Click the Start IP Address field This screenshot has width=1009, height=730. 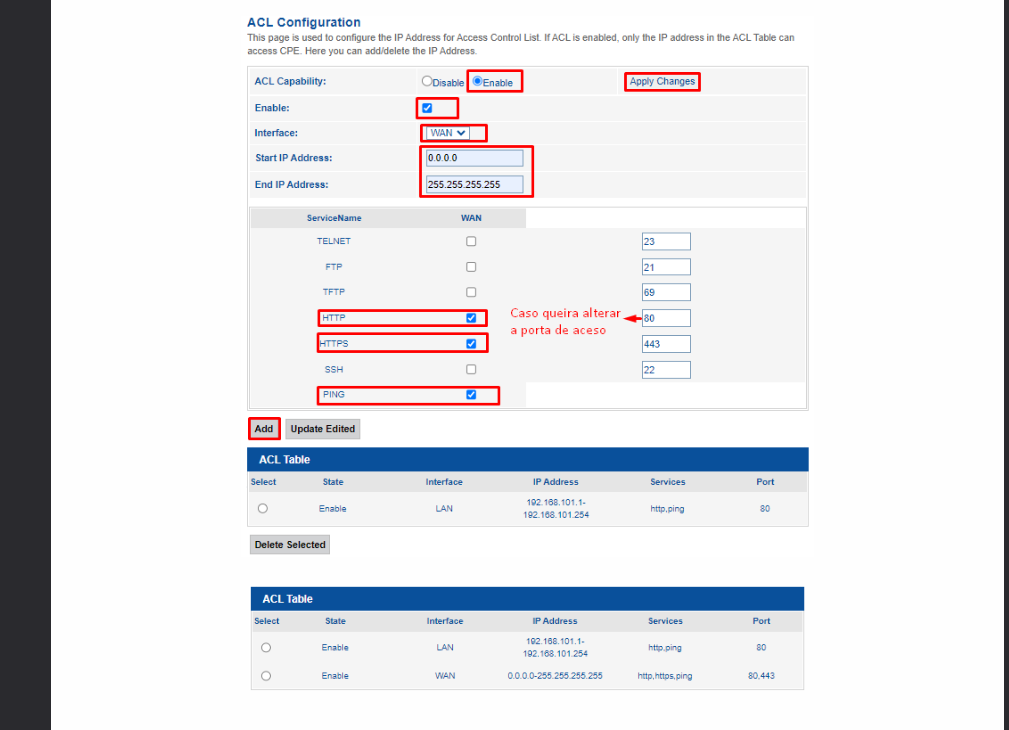tap(474, 158)
